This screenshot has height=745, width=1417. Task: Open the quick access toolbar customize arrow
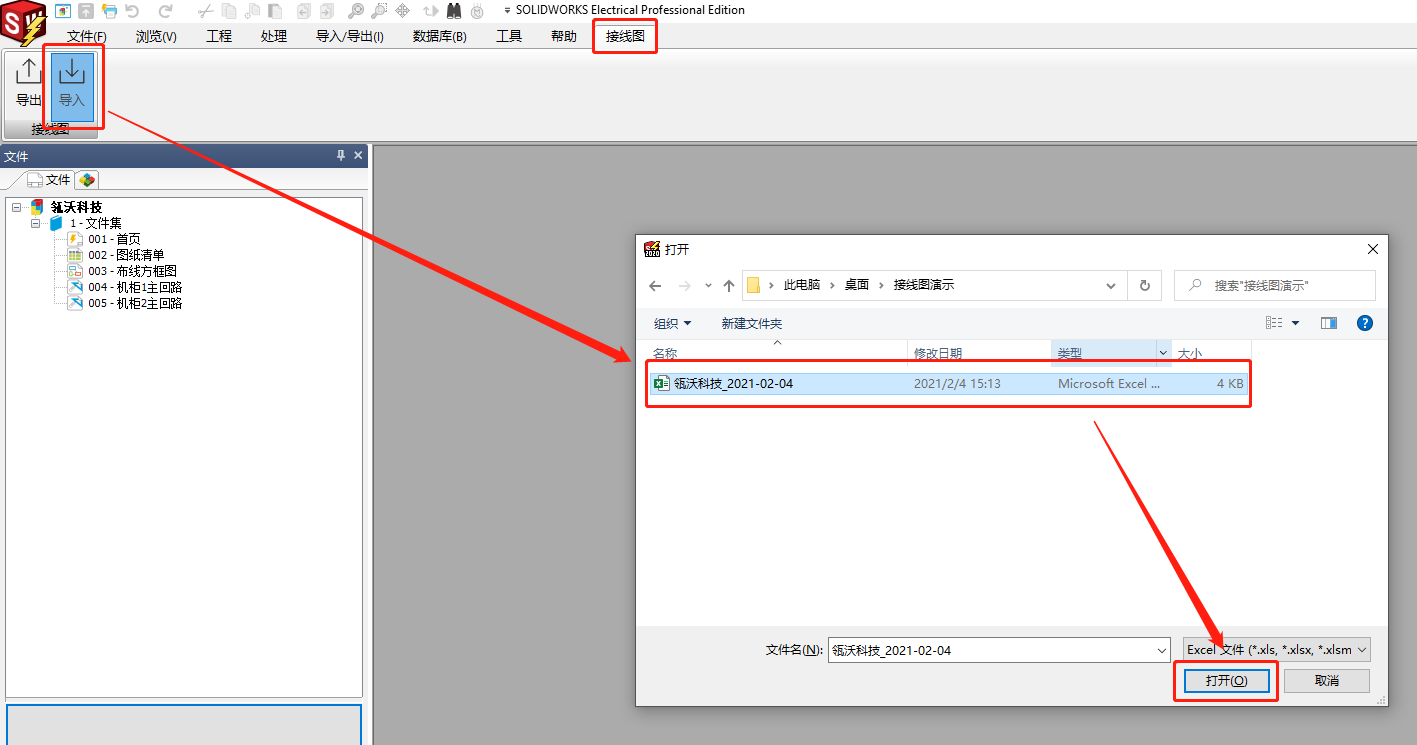(x=507, y=11)
